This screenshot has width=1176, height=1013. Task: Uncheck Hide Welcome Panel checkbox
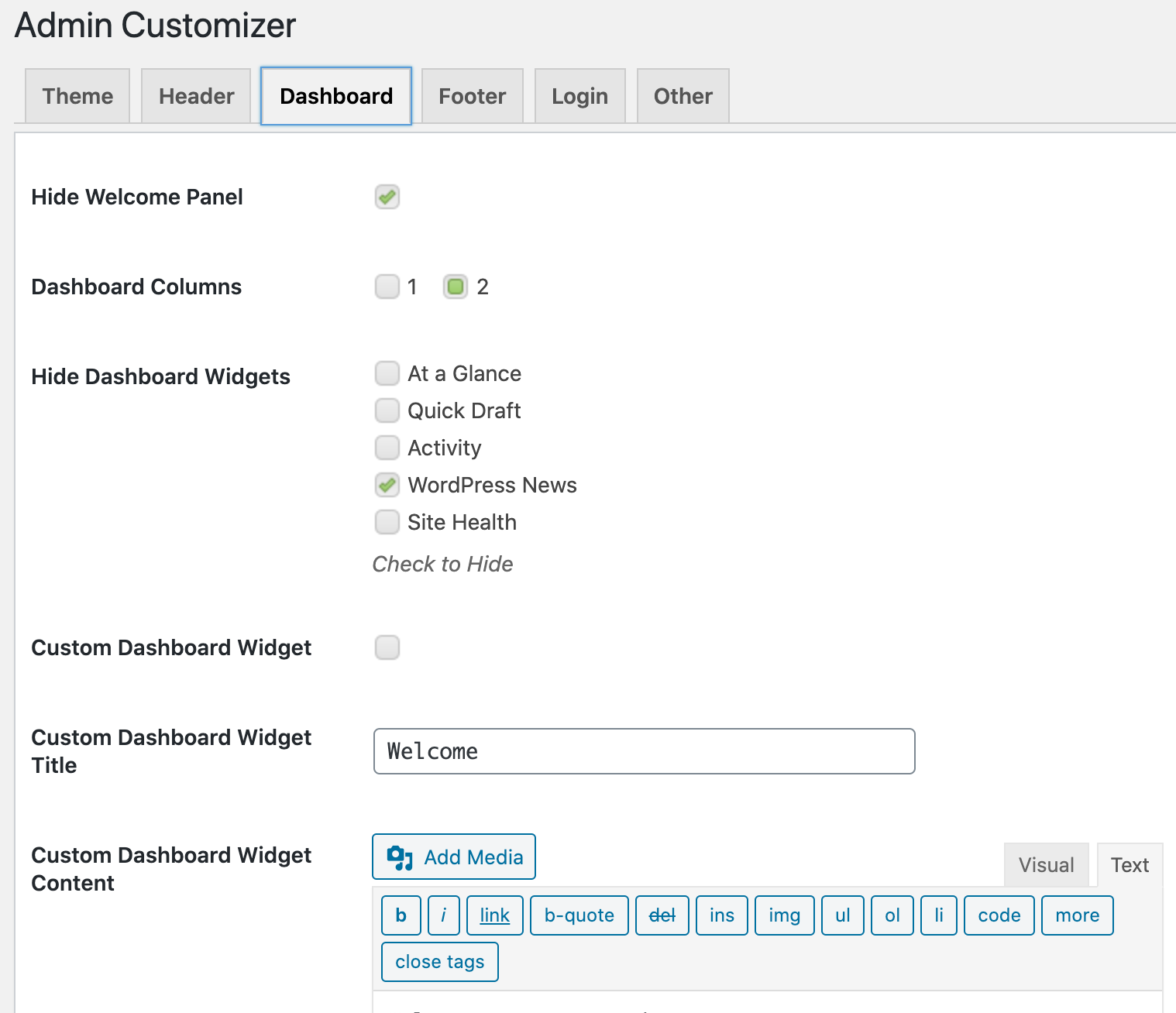coord(387,197)
